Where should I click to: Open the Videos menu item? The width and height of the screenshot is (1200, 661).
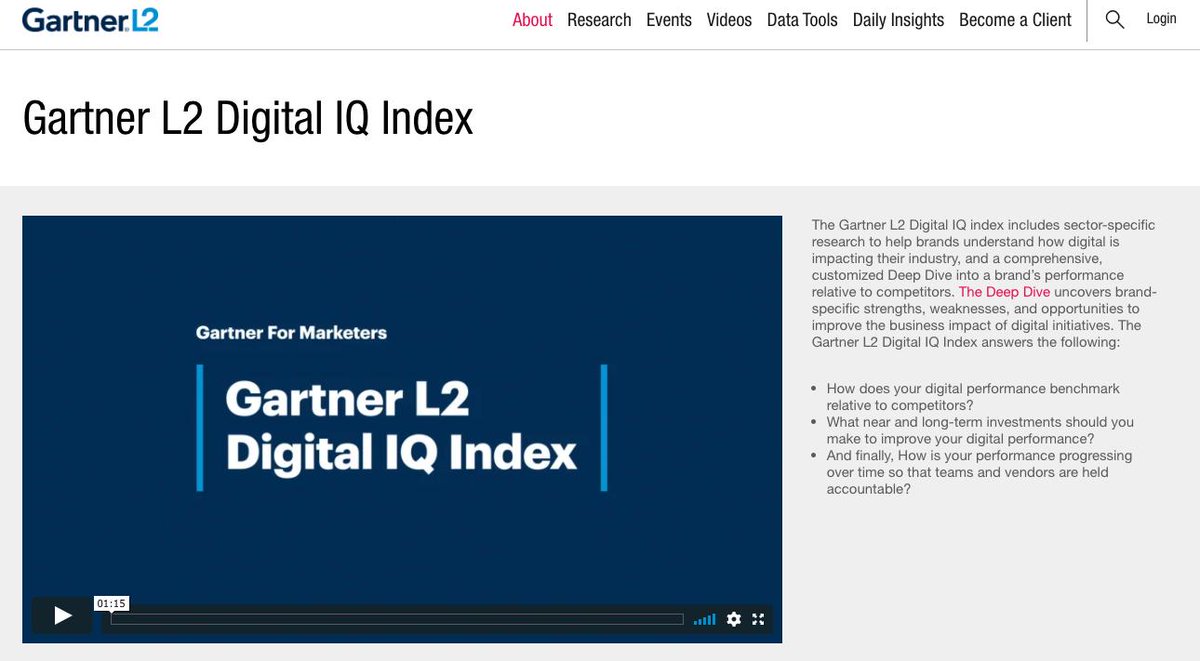tap(729, 20)
